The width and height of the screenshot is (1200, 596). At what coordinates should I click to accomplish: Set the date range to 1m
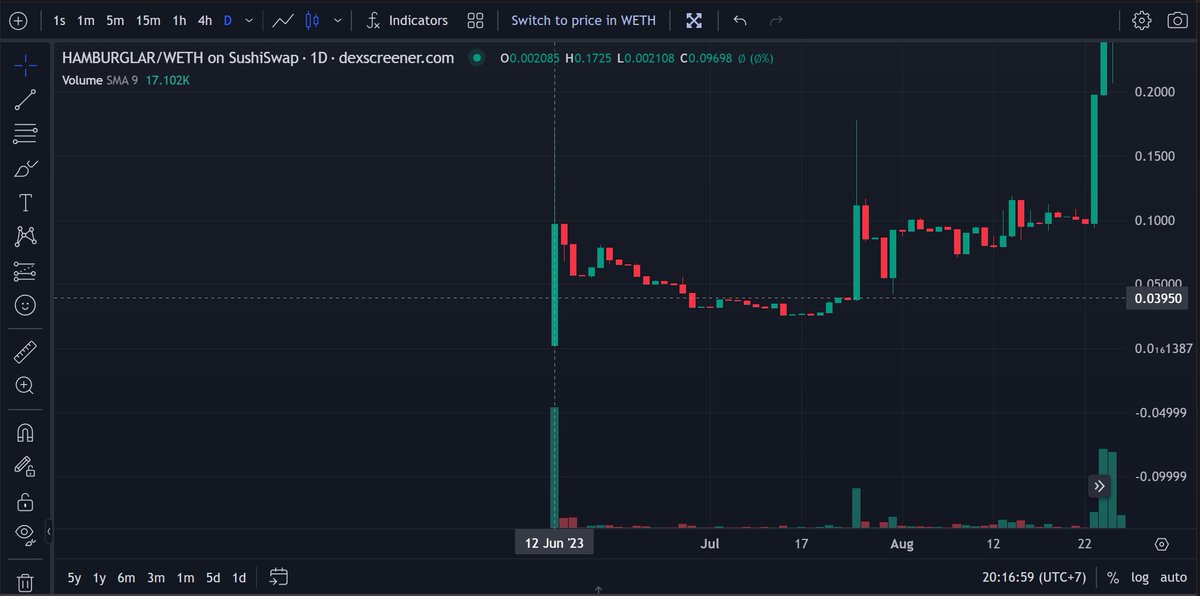(185, 577)
